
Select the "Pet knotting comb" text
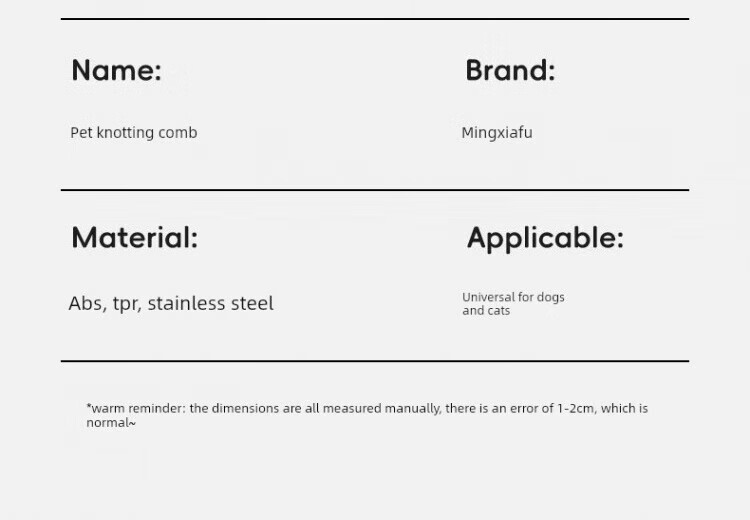coord(133,133)
